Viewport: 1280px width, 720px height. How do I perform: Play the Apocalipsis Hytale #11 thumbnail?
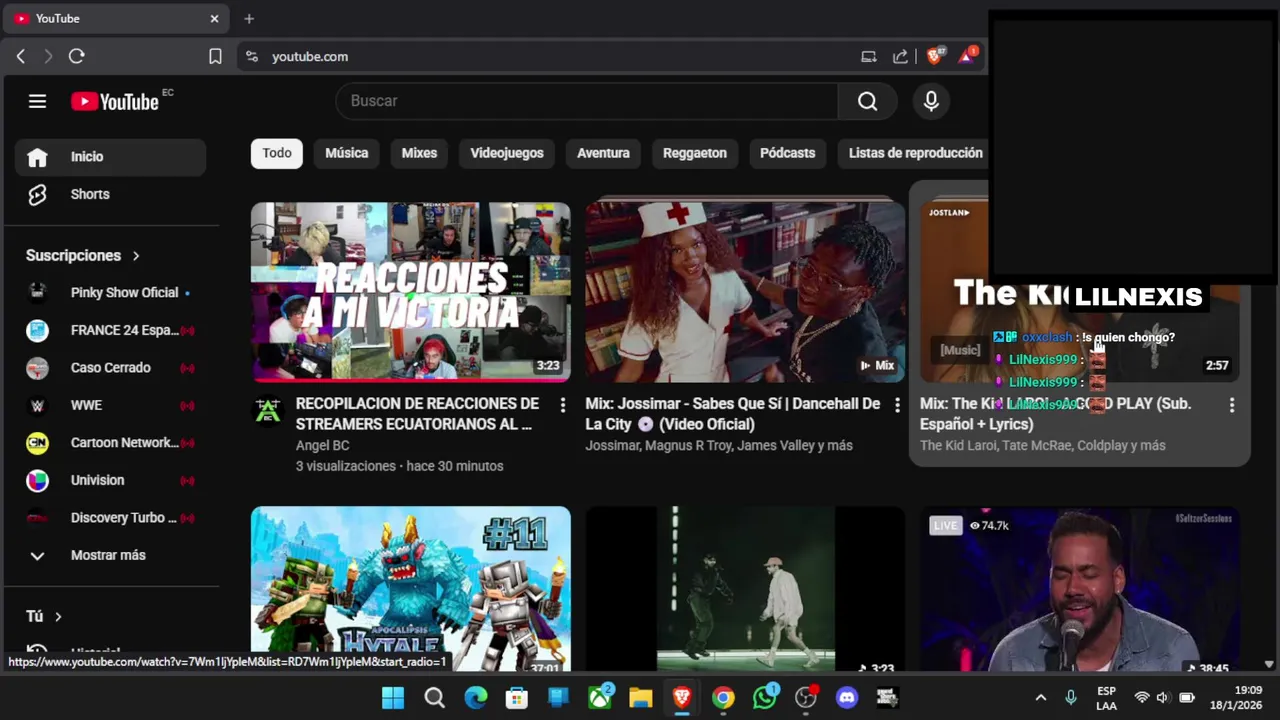[411, 589]
